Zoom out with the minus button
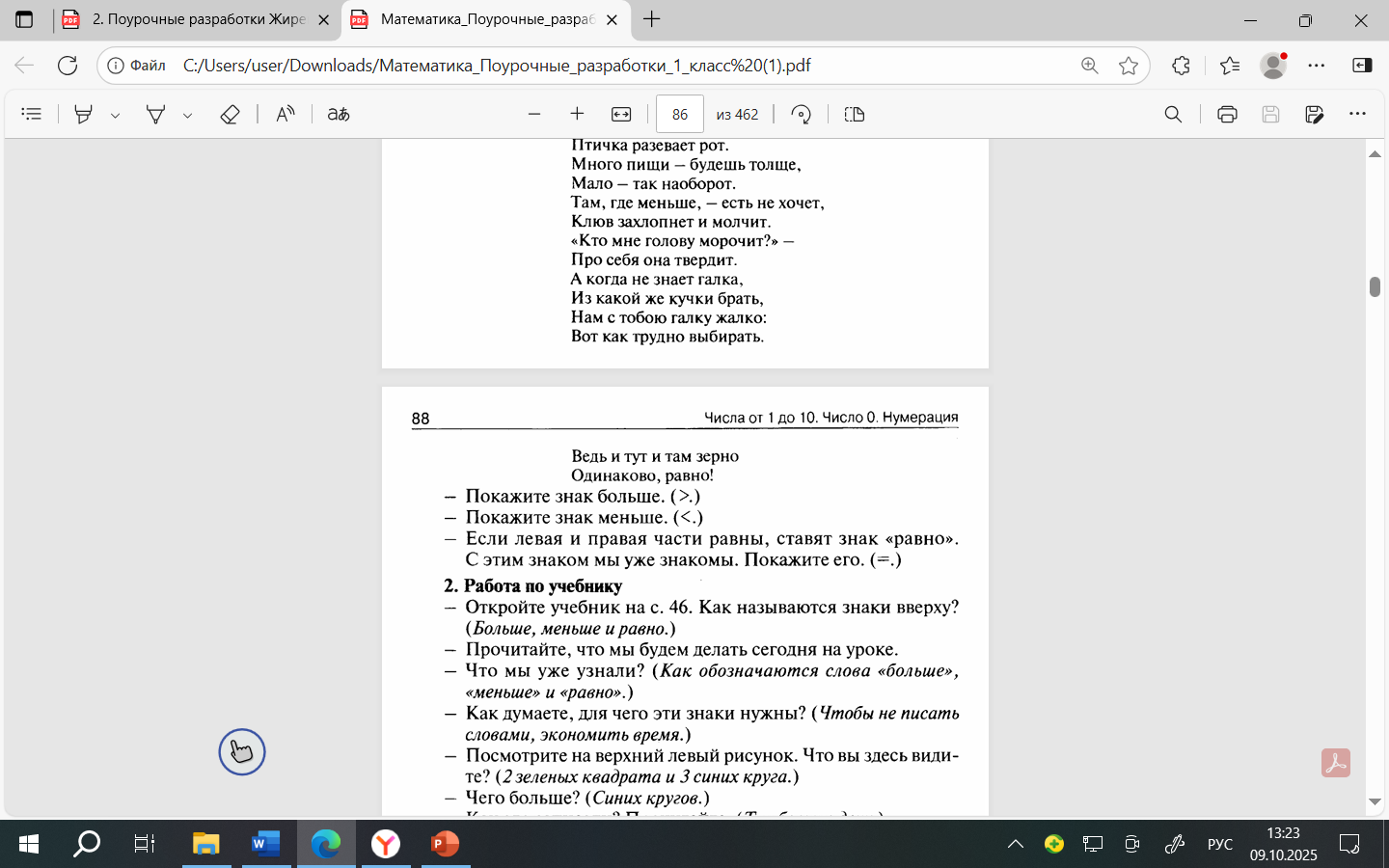This screenshot has width=1389, height=868. point(534,114)
